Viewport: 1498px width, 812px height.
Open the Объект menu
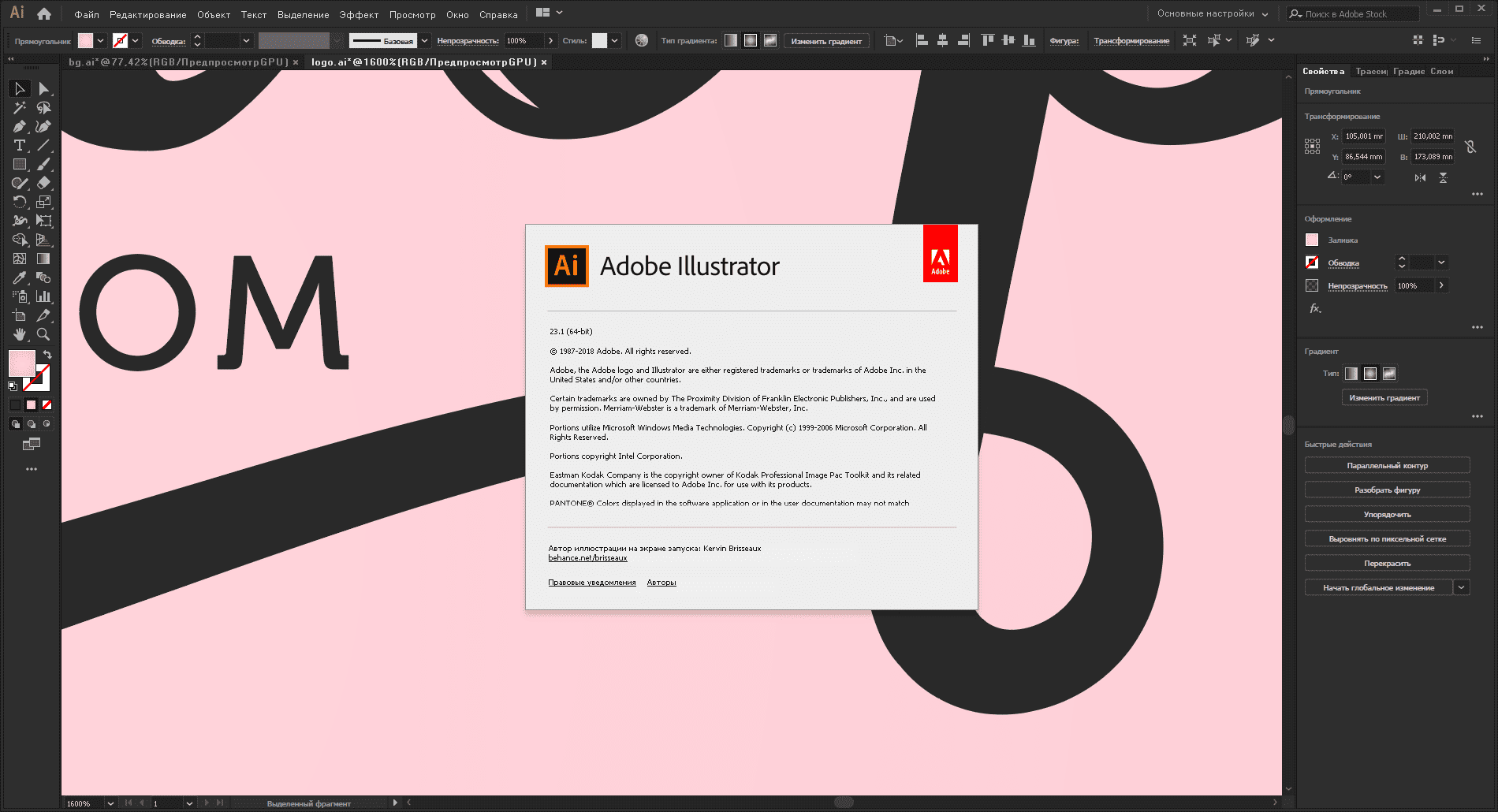pyautogui.click(x=214, y=14)
